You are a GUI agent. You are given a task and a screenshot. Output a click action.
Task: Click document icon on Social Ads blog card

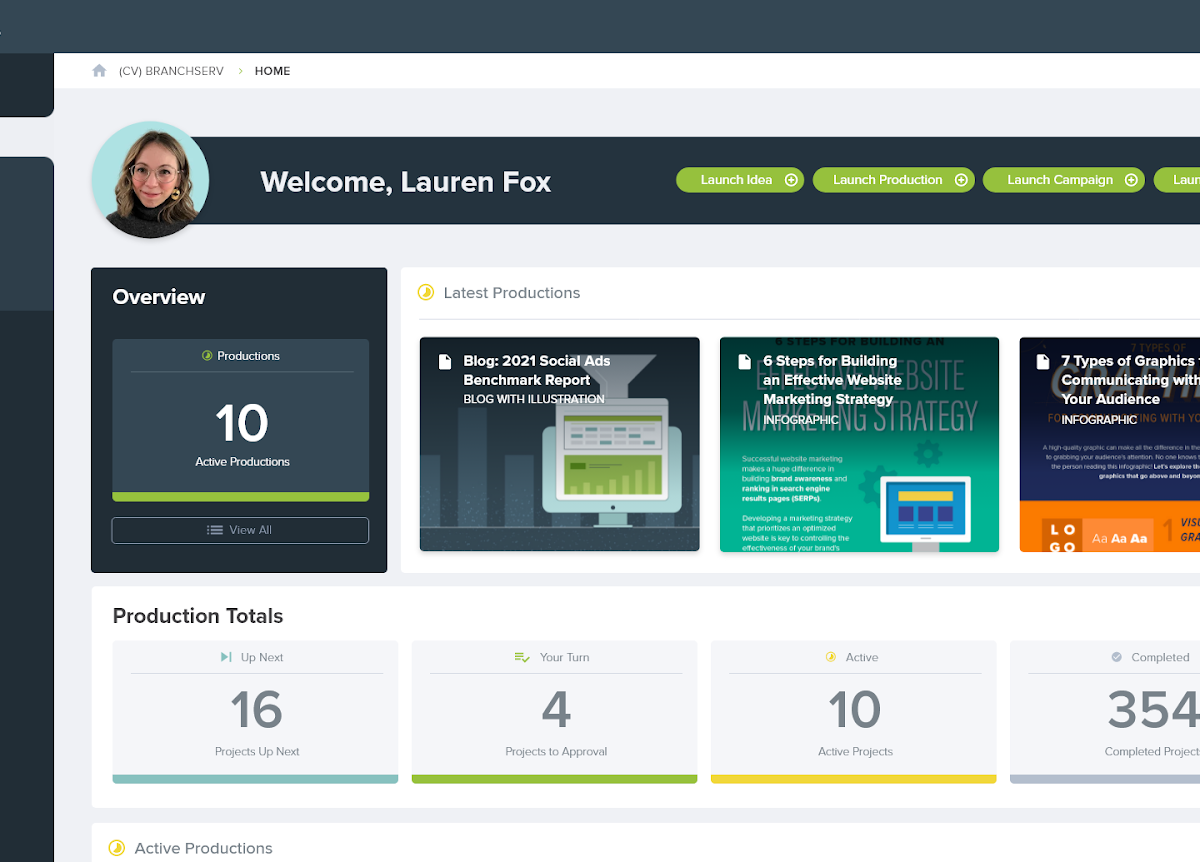(445, 362)
